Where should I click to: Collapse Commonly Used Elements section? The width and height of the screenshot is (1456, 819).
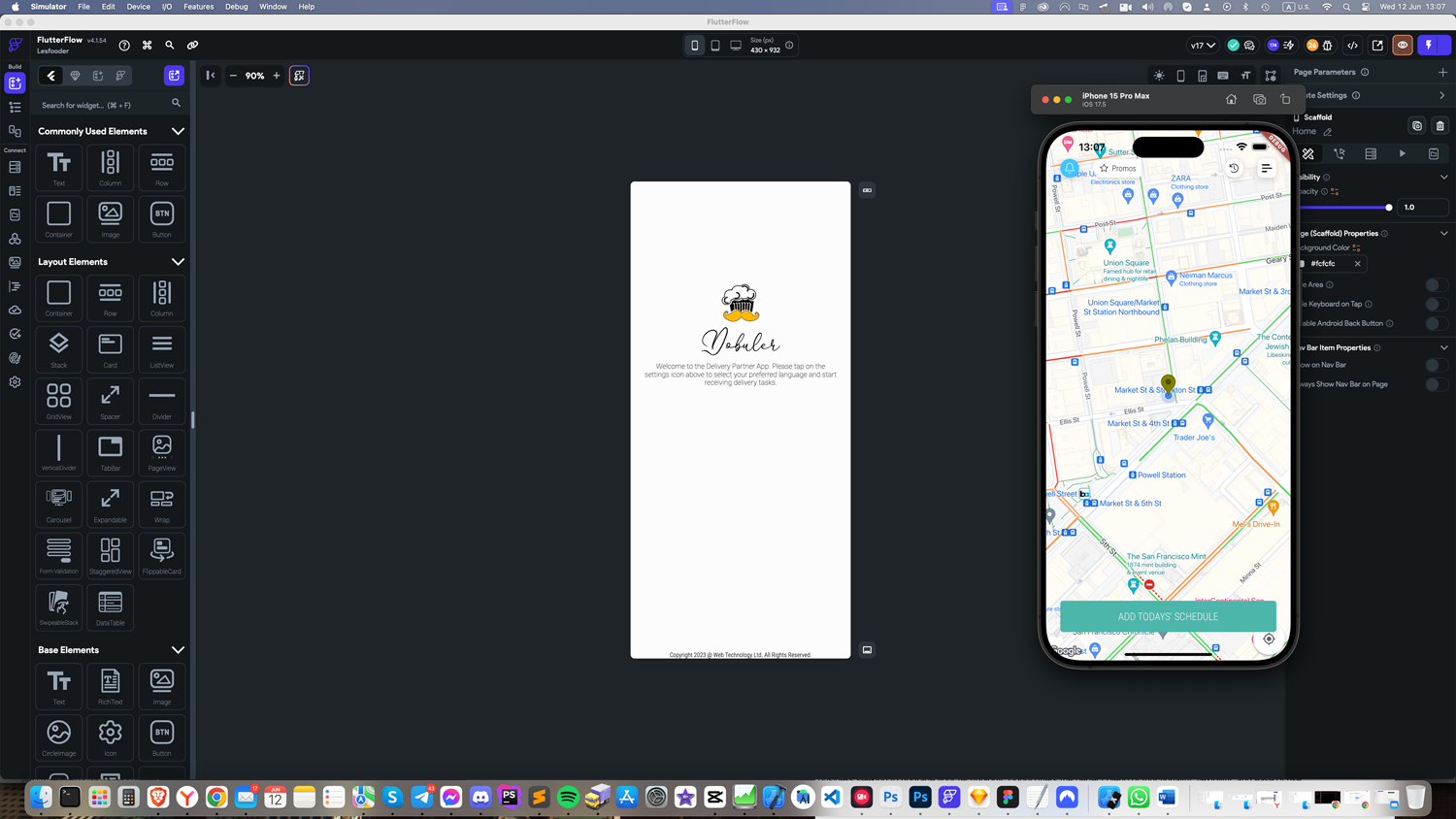coord(178,131)
